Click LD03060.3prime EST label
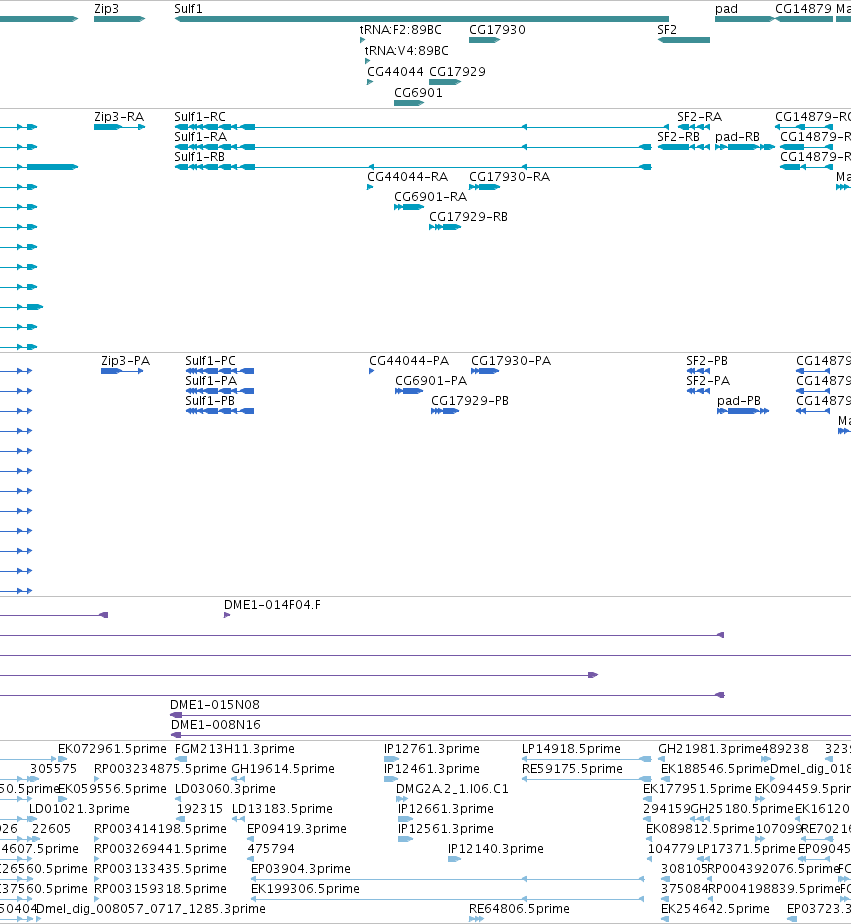851x924 pixels. point(225,789)
